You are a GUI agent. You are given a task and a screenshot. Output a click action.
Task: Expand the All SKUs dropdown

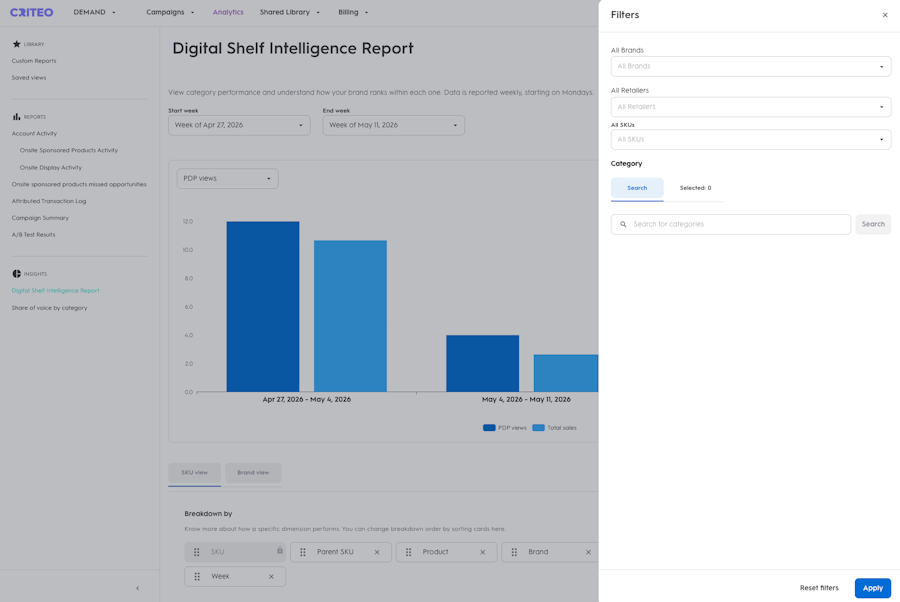click(x=751, y=139)
